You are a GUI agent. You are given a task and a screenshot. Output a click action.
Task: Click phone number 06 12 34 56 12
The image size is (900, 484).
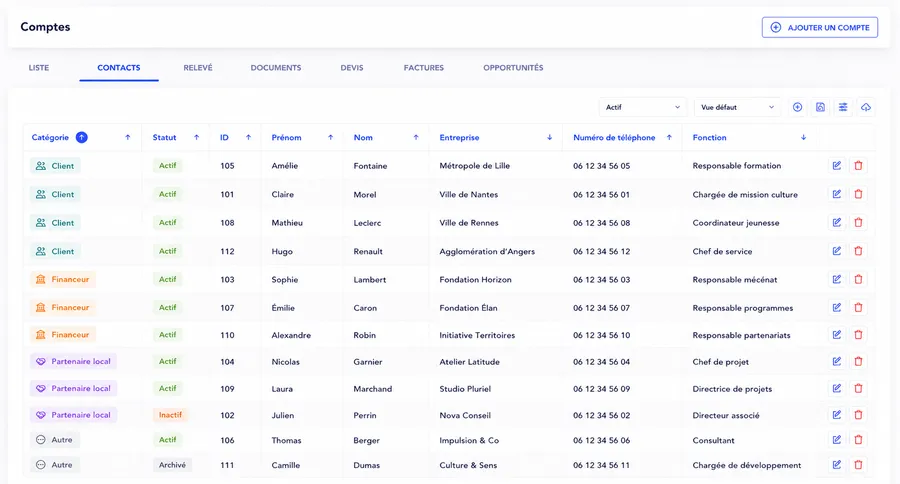tap(602, 251)
